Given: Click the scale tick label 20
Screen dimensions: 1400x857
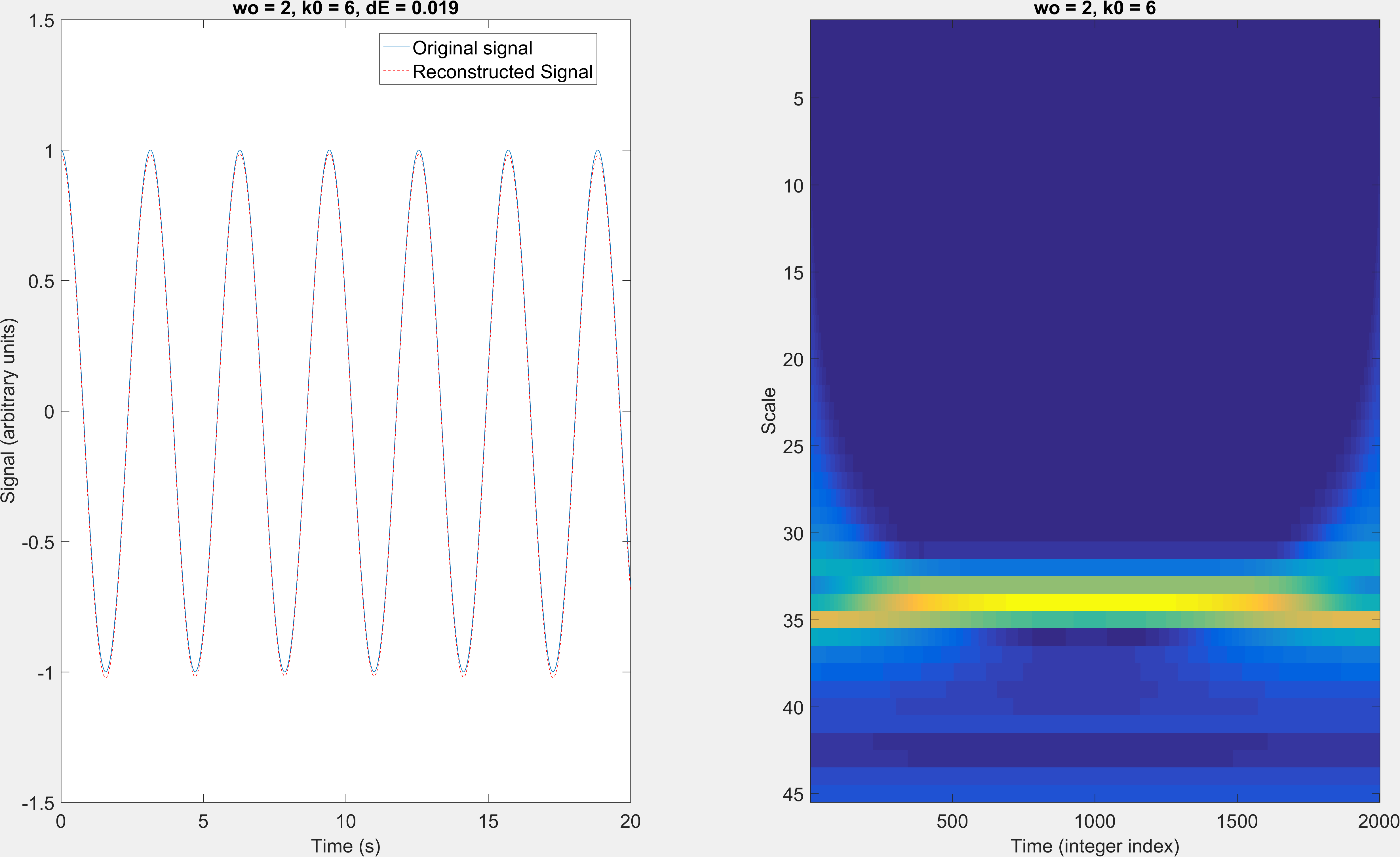Looking at the screenshot, I should [x=793, y=359].
